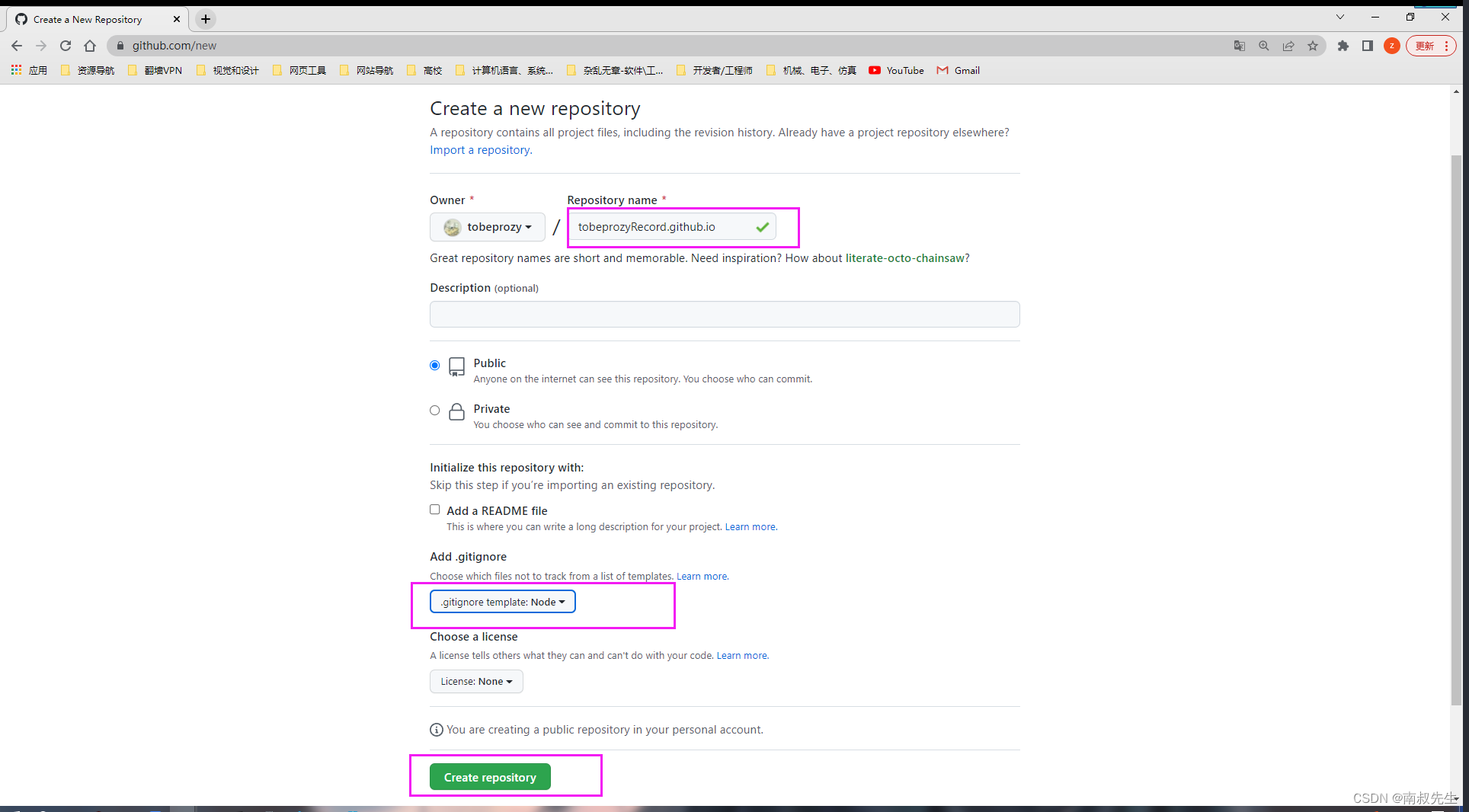Click the browser back arrow
The width and height of the screenshot is (1469, 812).
[x=17, y=46]
